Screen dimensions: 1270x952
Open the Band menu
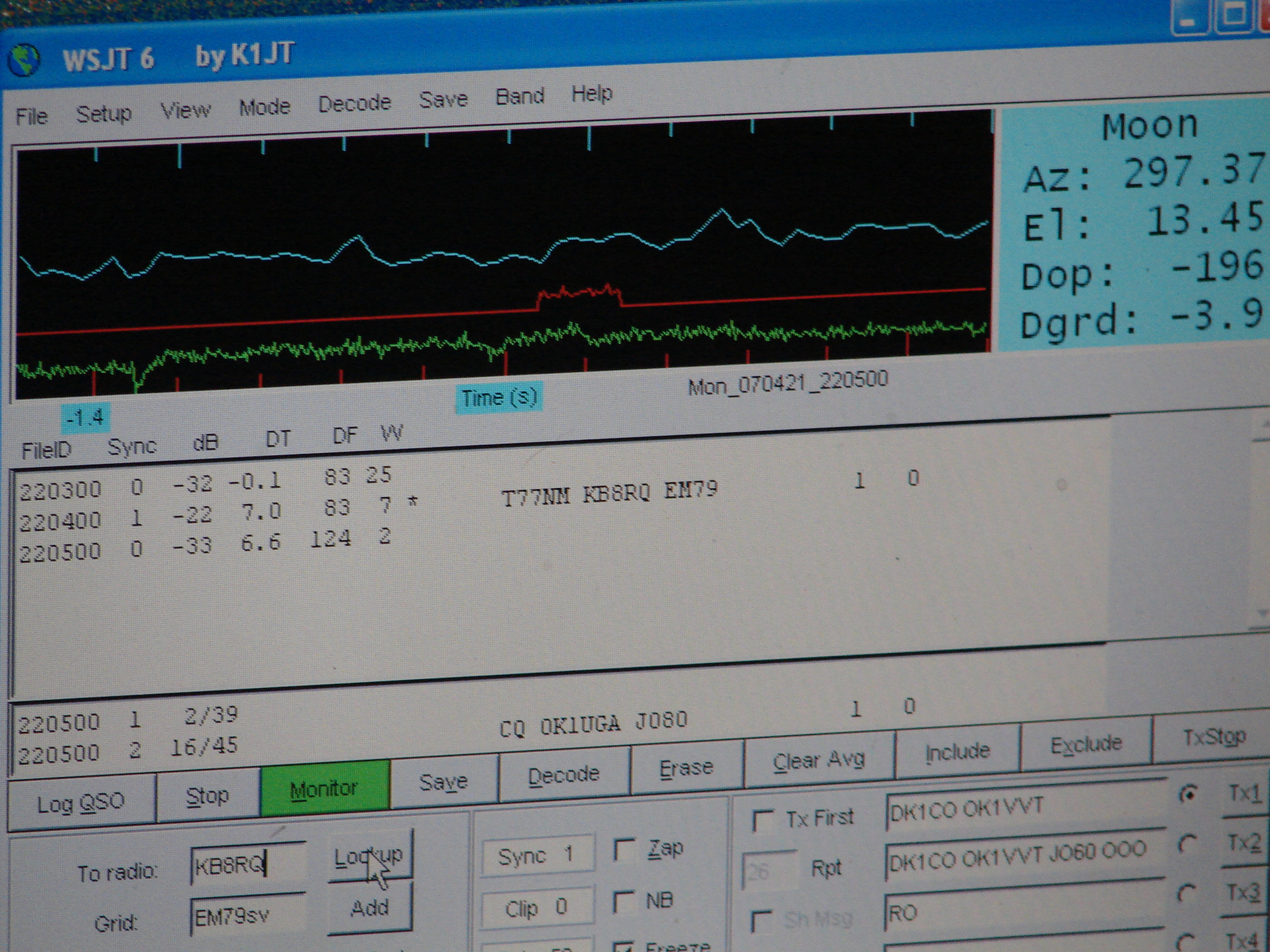[x=520, y=96]
